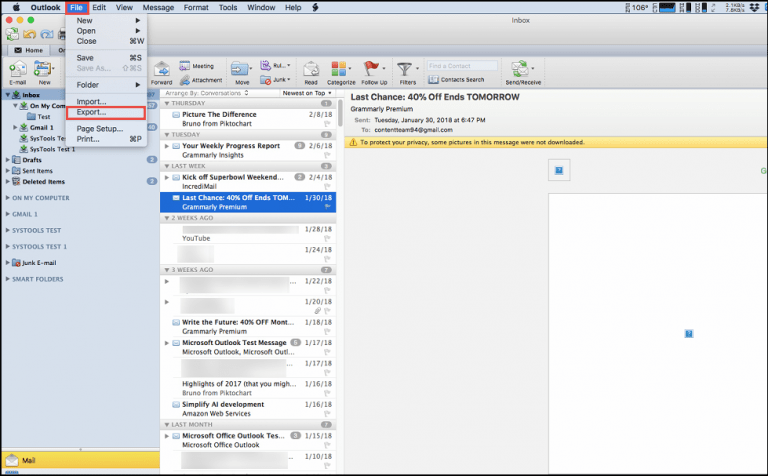Click the Sent date Tuesday, January 30, 2018

click(430, 120)
